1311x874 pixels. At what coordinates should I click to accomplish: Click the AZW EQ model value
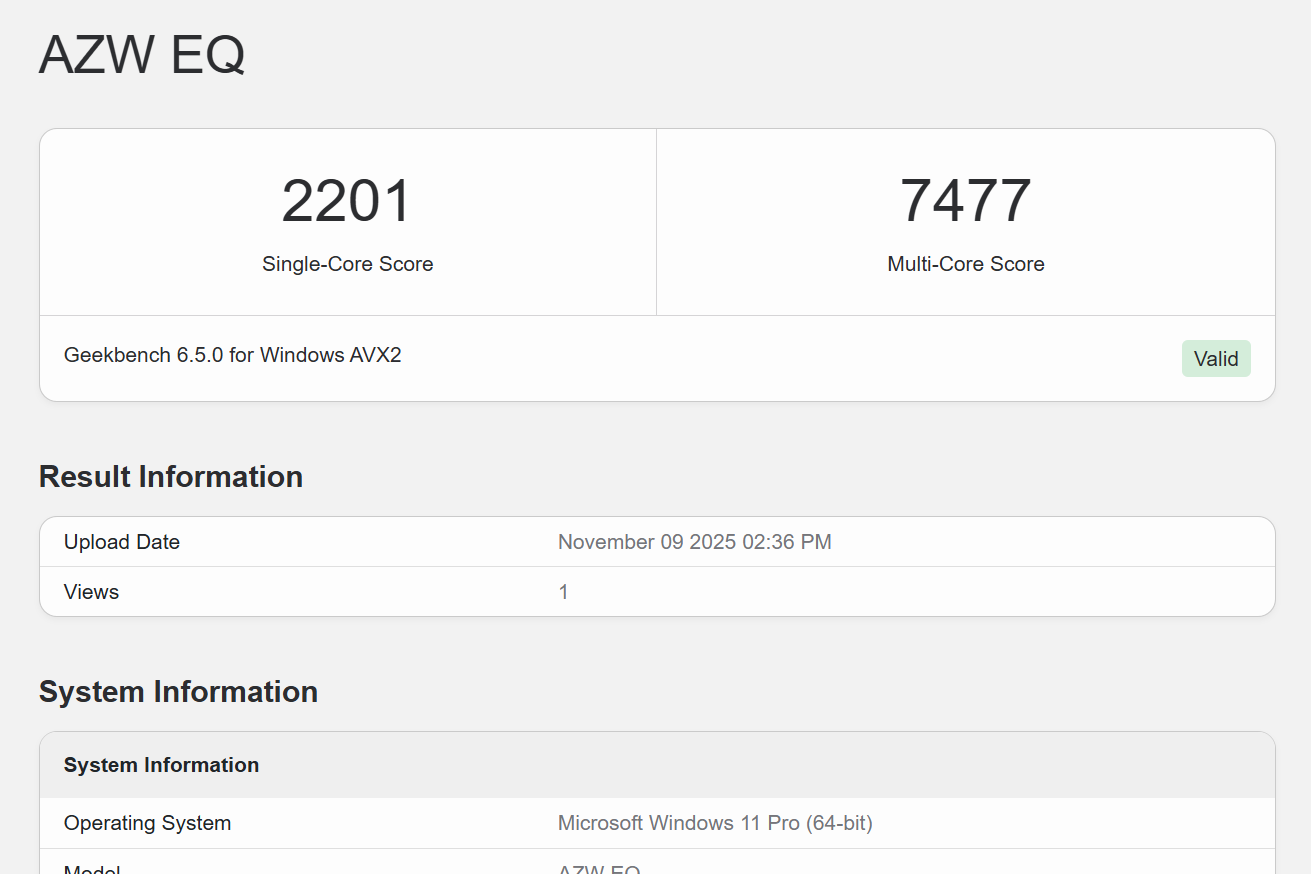point(598,868)
